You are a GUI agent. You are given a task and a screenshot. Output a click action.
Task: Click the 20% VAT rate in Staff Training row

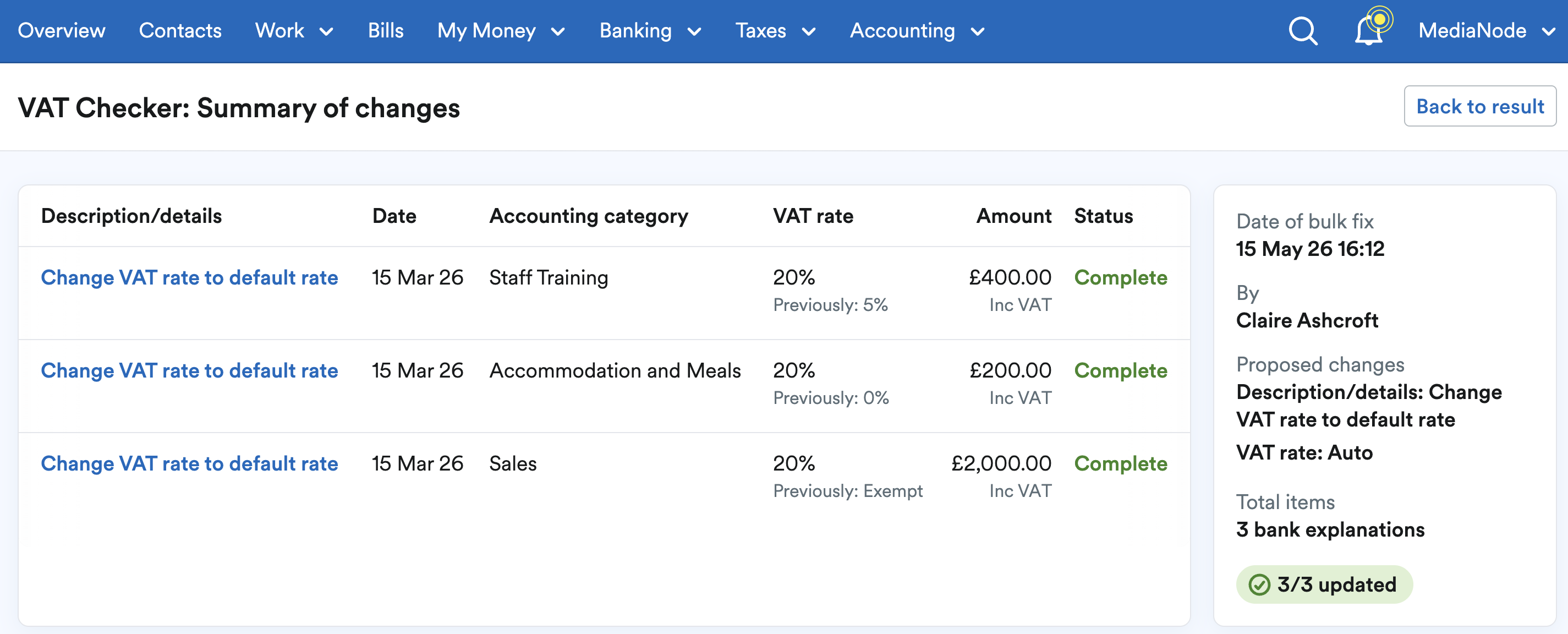click(794, 278)
